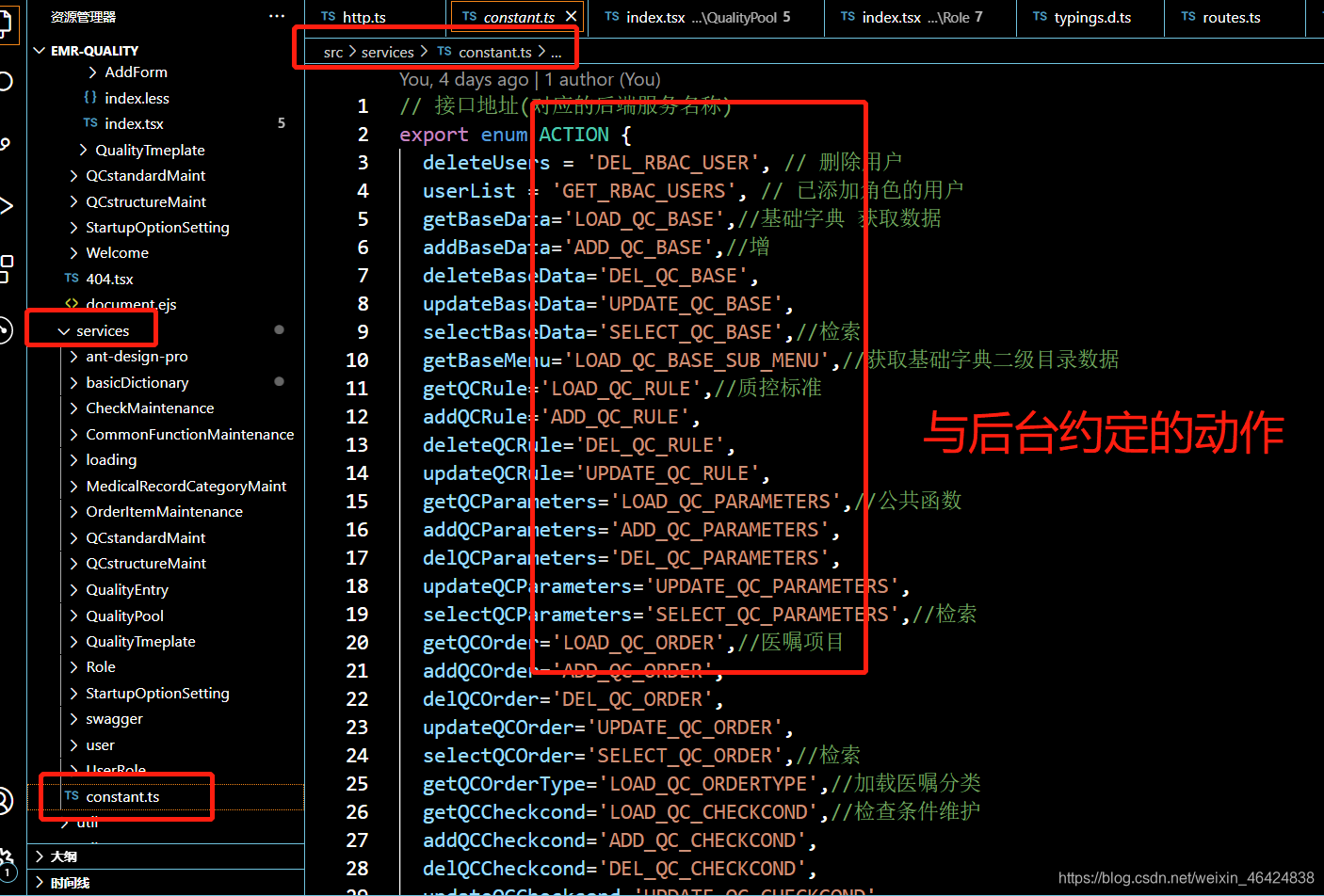Click the TS icon on typings.d.ts tab
1324x896 pixels.
[x=1040, y=16]
